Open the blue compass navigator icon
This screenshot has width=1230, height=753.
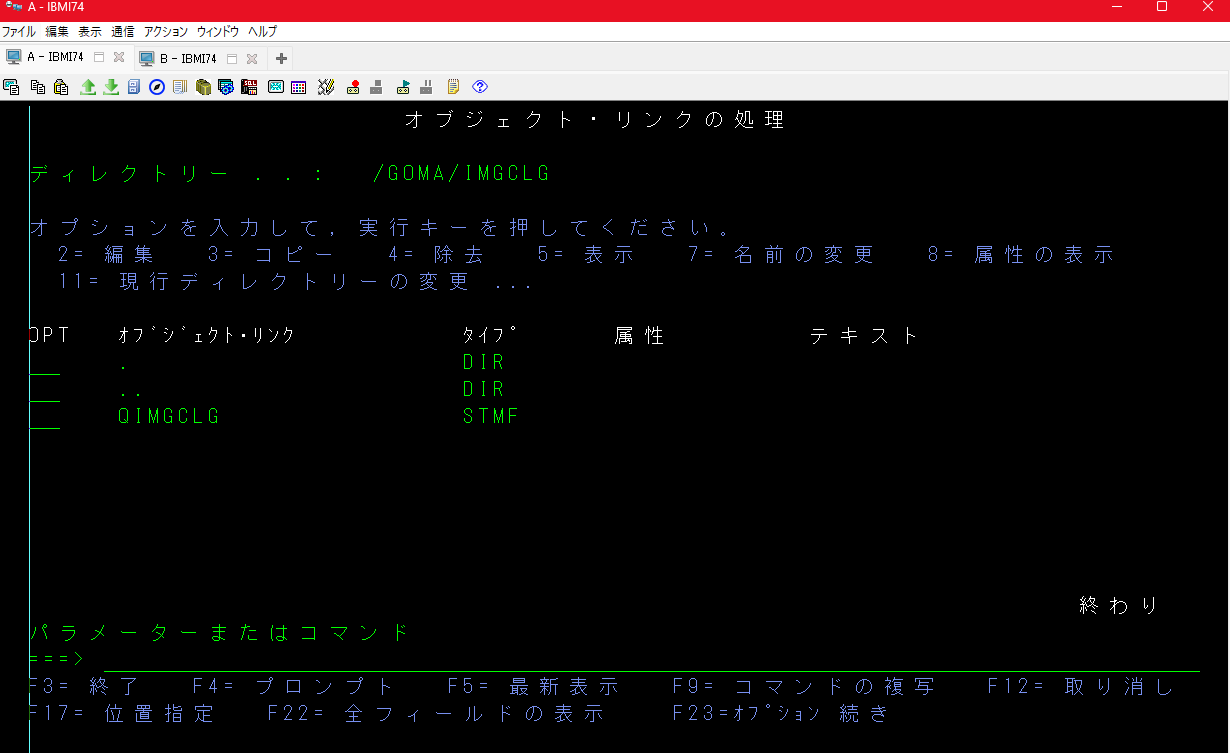[x=157, y=87]
